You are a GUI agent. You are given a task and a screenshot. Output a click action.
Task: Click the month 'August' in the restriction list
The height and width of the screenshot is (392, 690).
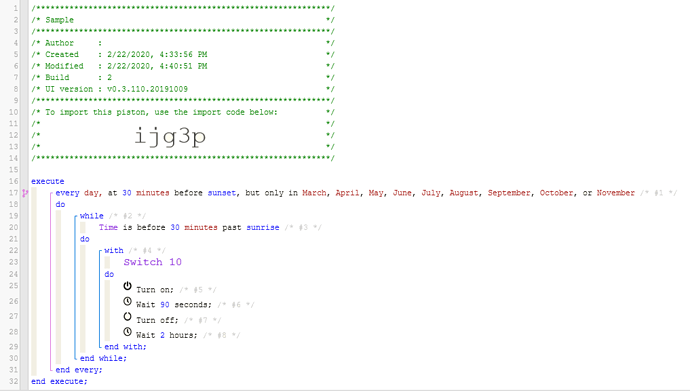[x=463, y=193]
